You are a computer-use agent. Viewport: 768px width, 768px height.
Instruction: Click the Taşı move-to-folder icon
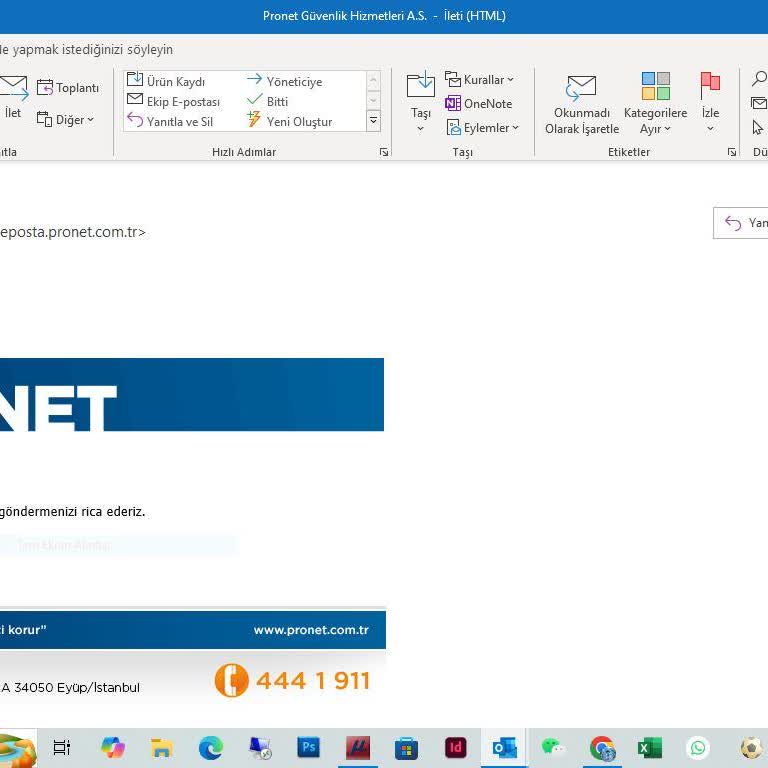[420, 85]
